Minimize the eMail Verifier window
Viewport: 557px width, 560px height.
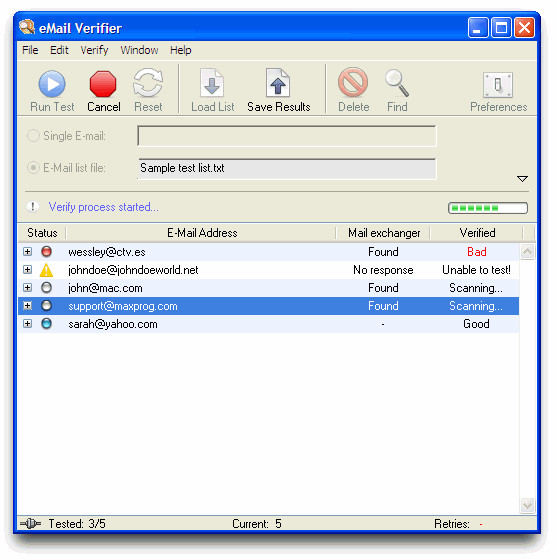[478, 28]
